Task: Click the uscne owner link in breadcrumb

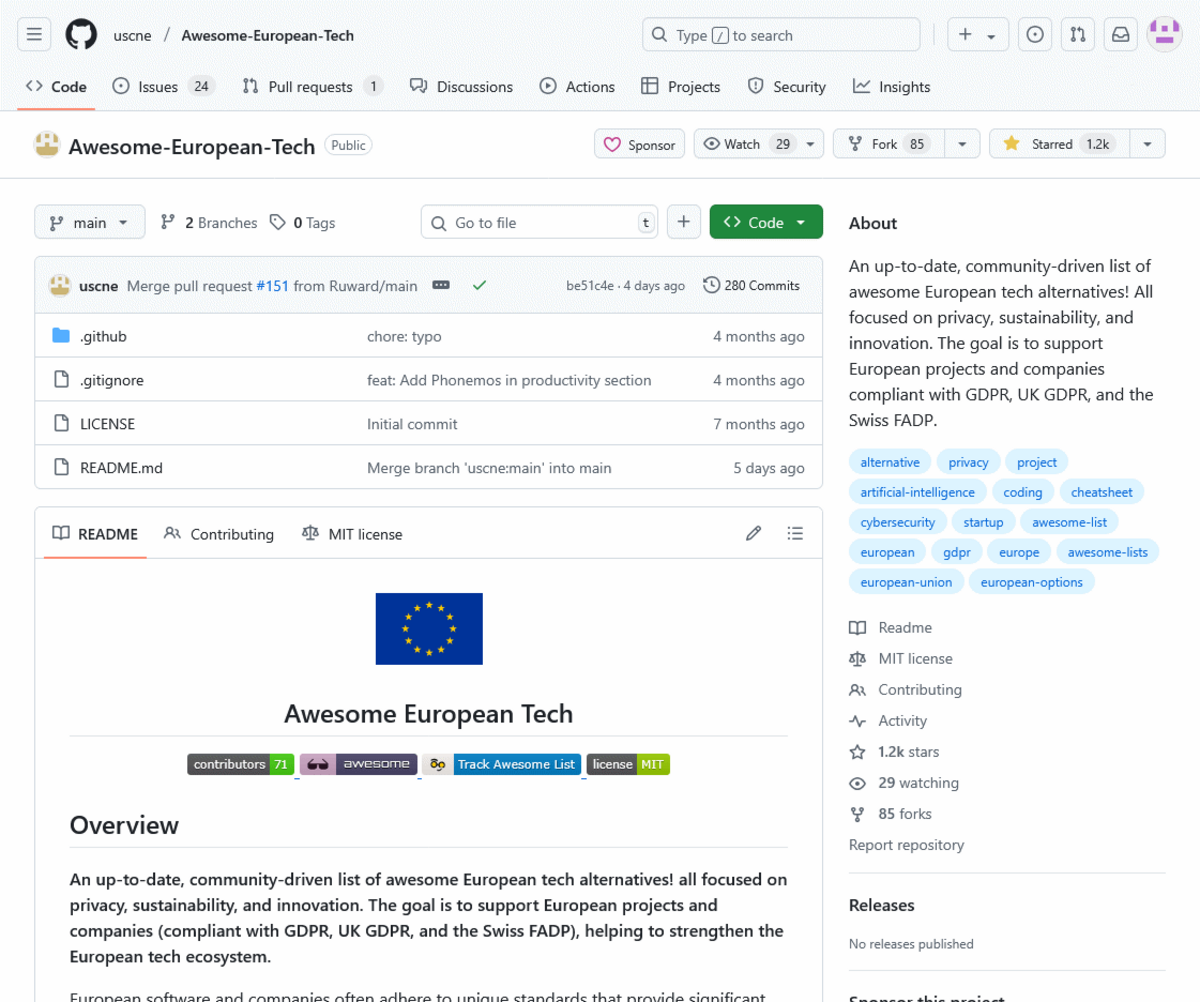Action: pos(133,35)
